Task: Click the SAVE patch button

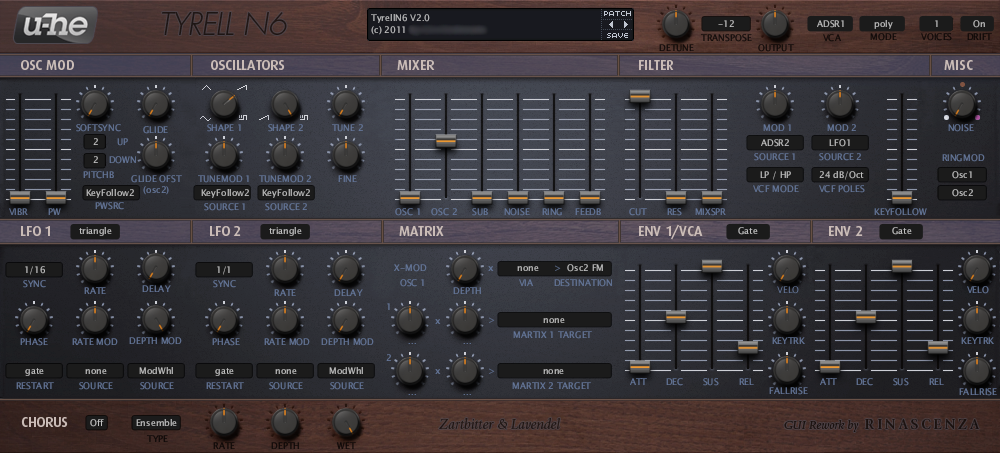Action: (x=617, y=36)
